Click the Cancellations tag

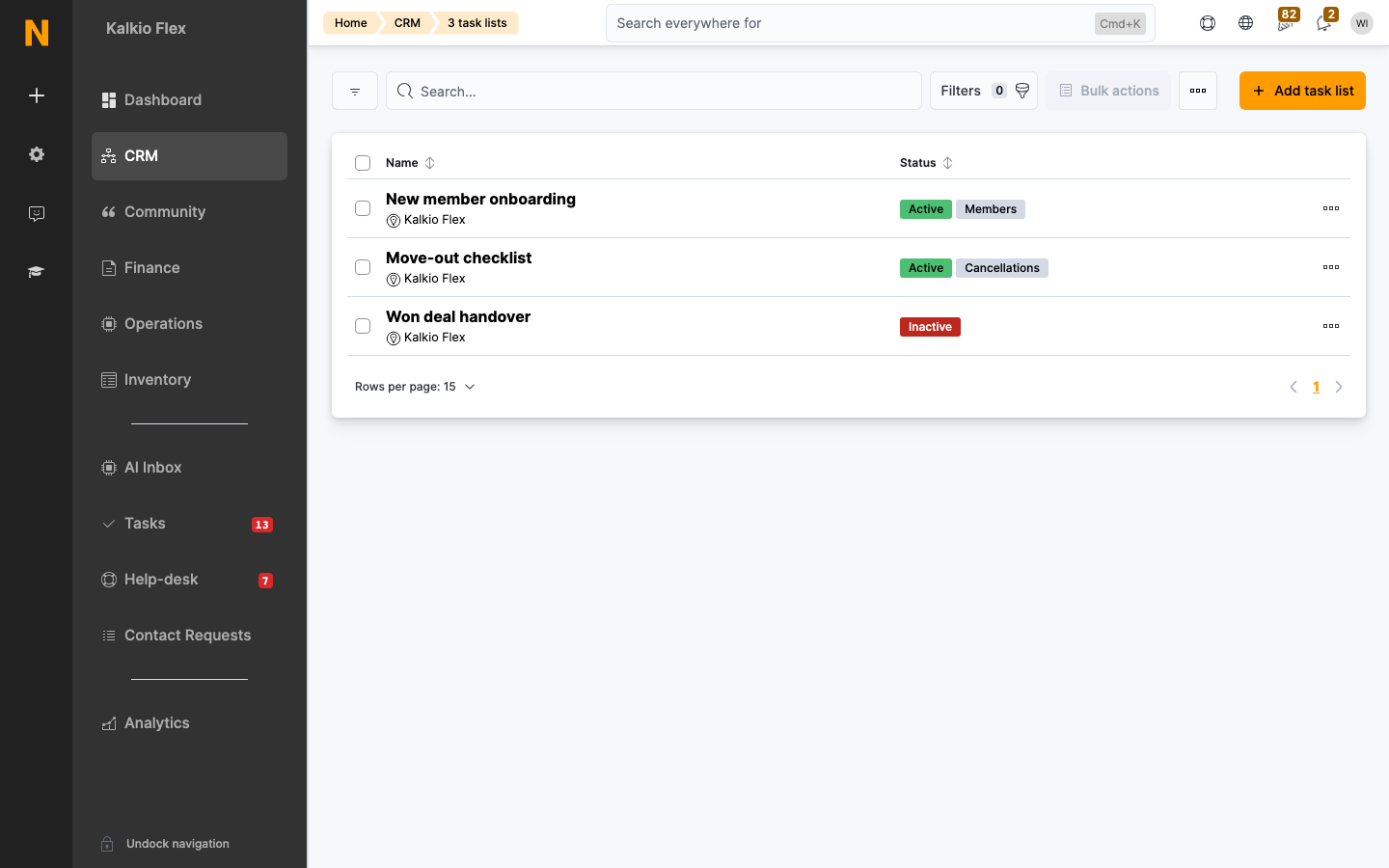click(1002, 268)
